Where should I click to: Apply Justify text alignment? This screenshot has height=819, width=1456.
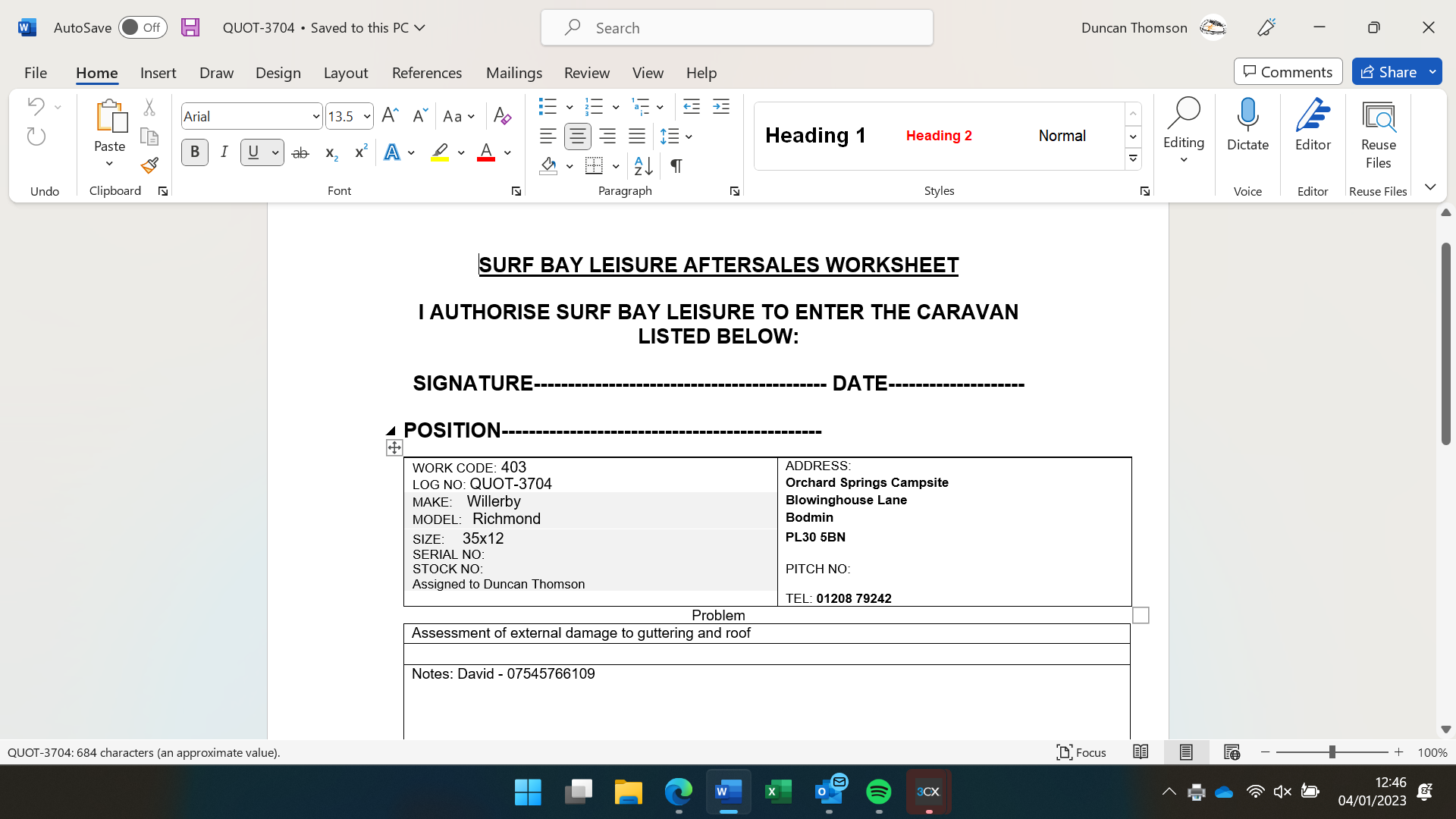click(637, 136)
